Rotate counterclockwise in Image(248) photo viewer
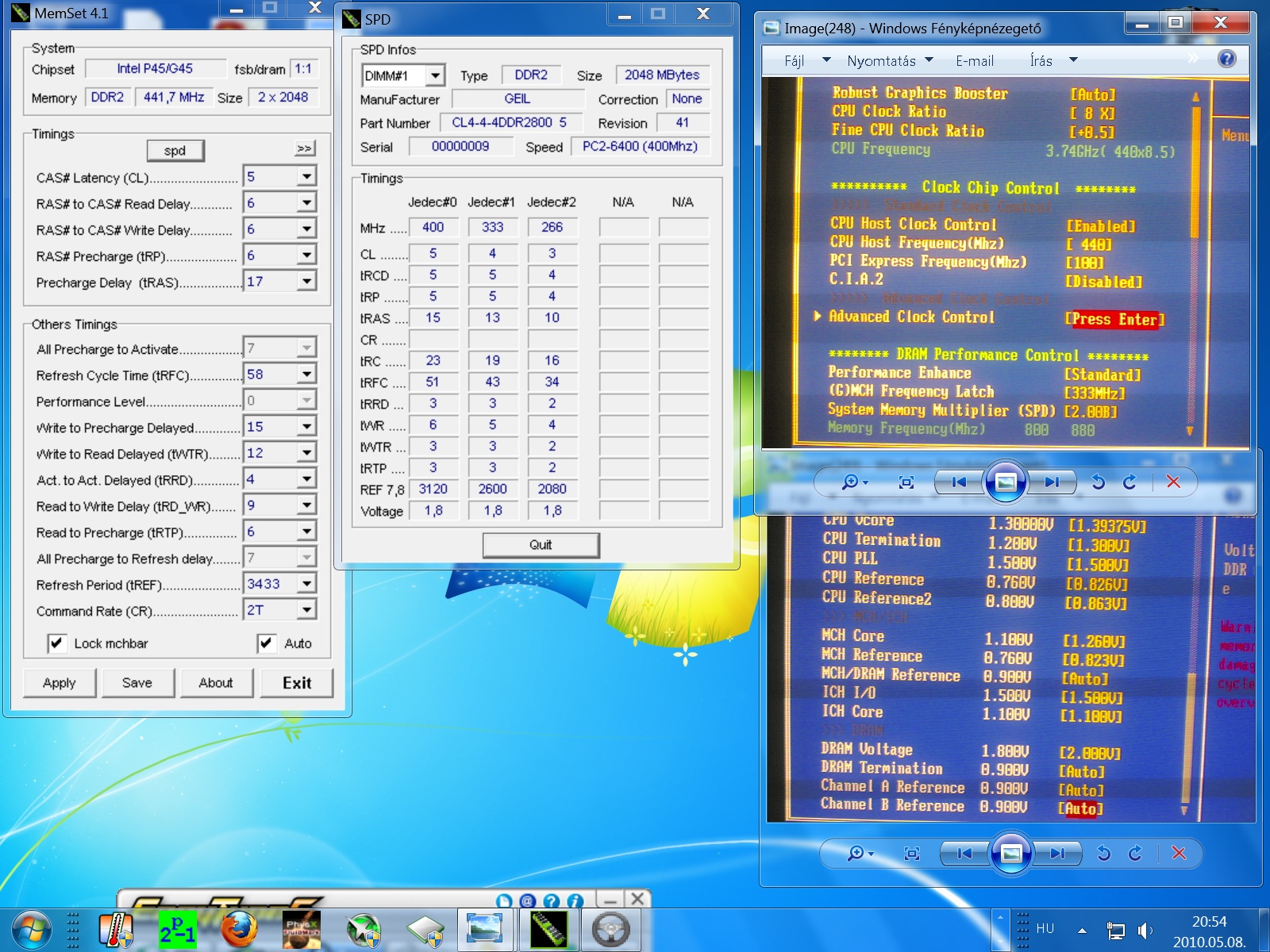 pos(1098,482)
